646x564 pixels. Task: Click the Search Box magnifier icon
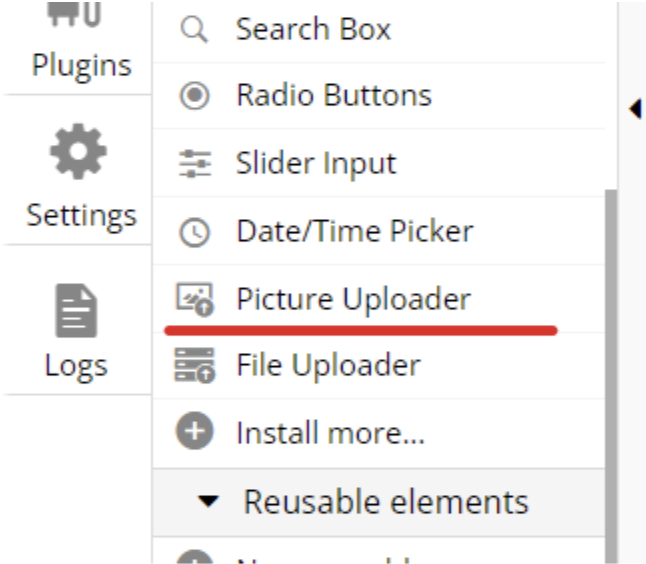coord(193,31)
